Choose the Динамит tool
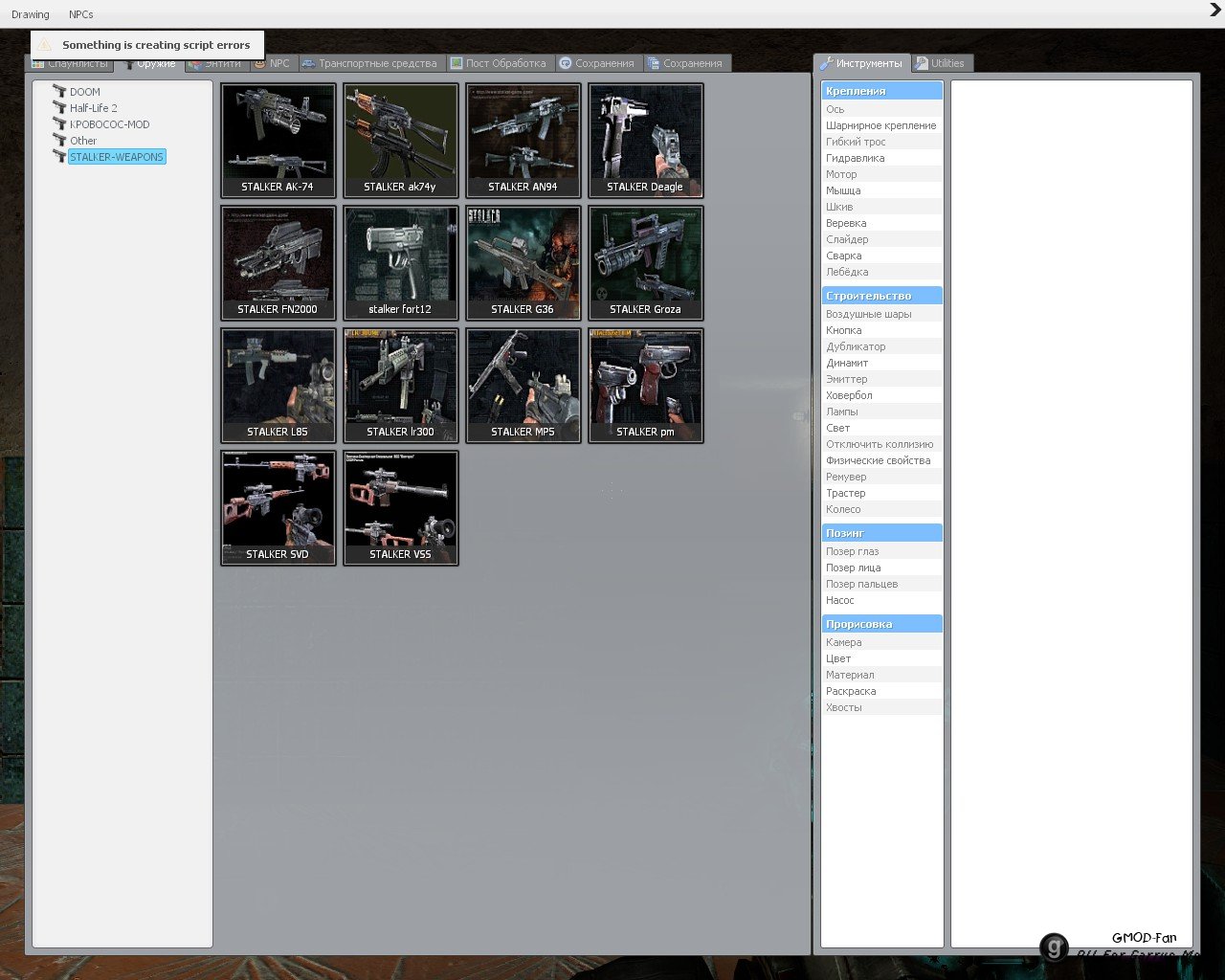This screenshot has height=980, width=1225. (x=881, y=363)
